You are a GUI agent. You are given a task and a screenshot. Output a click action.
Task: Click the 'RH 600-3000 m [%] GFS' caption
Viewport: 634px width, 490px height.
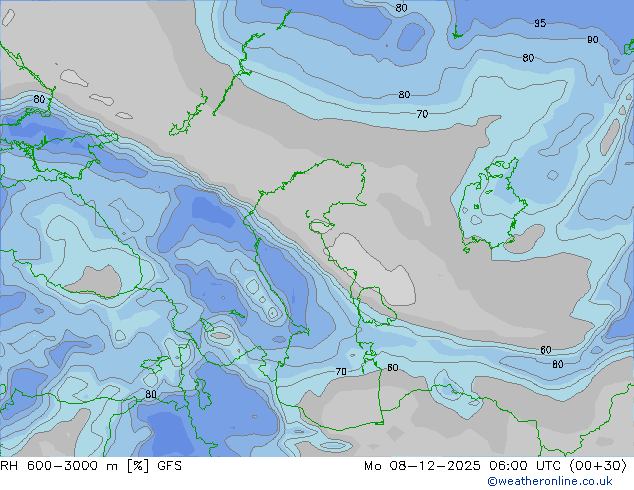point(91,466)
